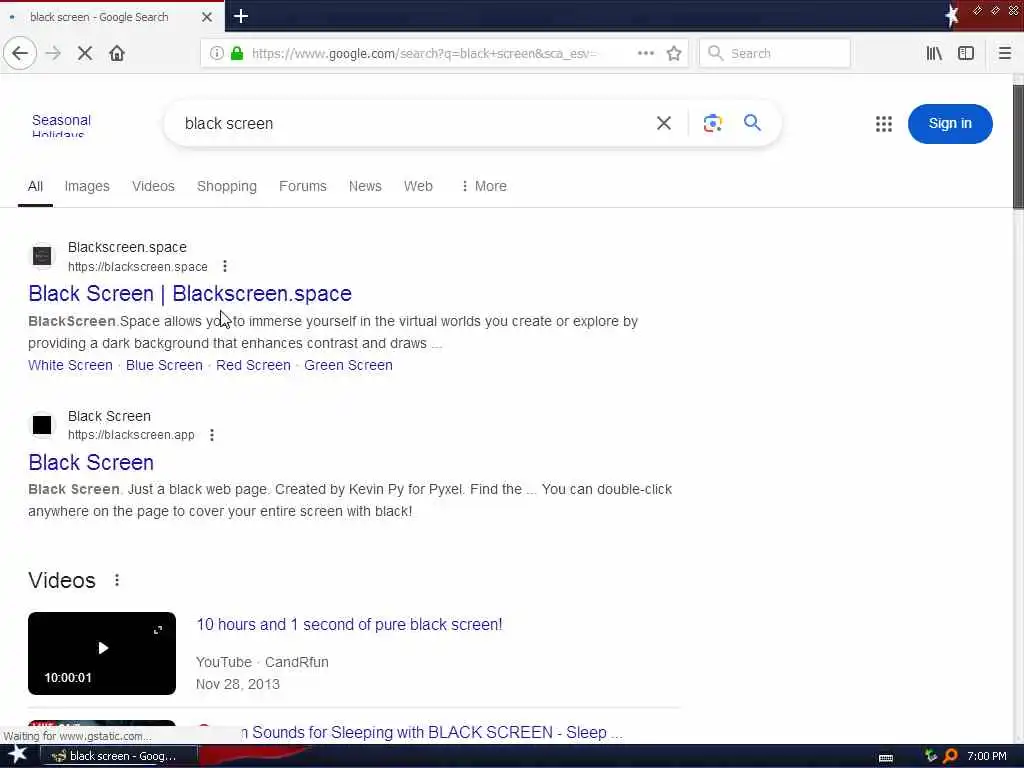Click the green padlock security icon
The height and width of the screenshot is (768, 1024).
(x=237, y=54)
